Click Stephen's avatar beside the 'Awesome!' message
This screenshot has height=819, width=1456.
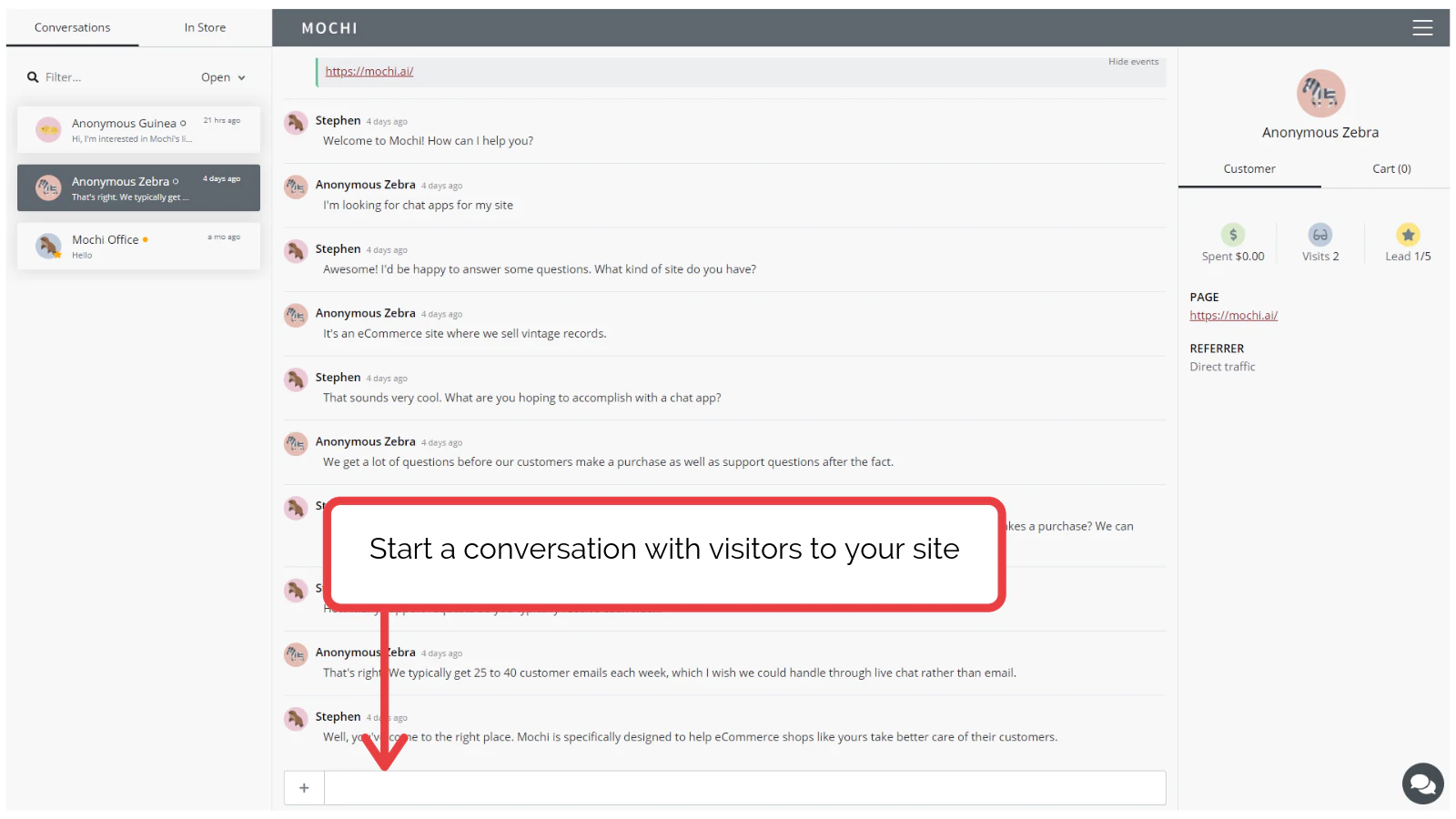(296, 251)
